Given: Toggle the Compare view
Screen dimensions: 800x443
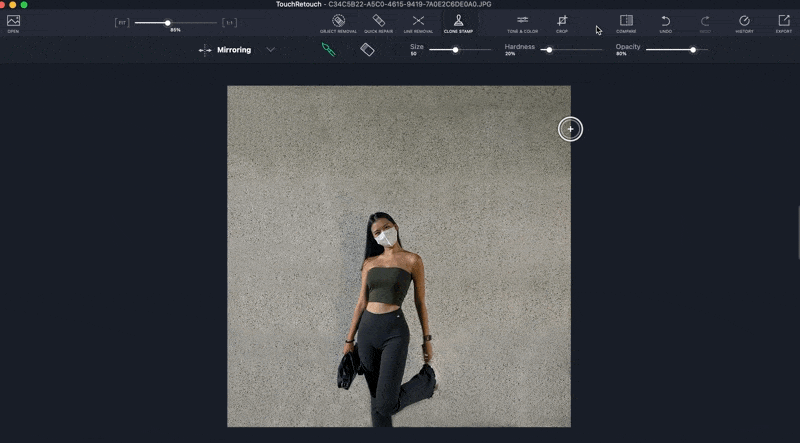Looking at the screenshot, I should point(626,23).
